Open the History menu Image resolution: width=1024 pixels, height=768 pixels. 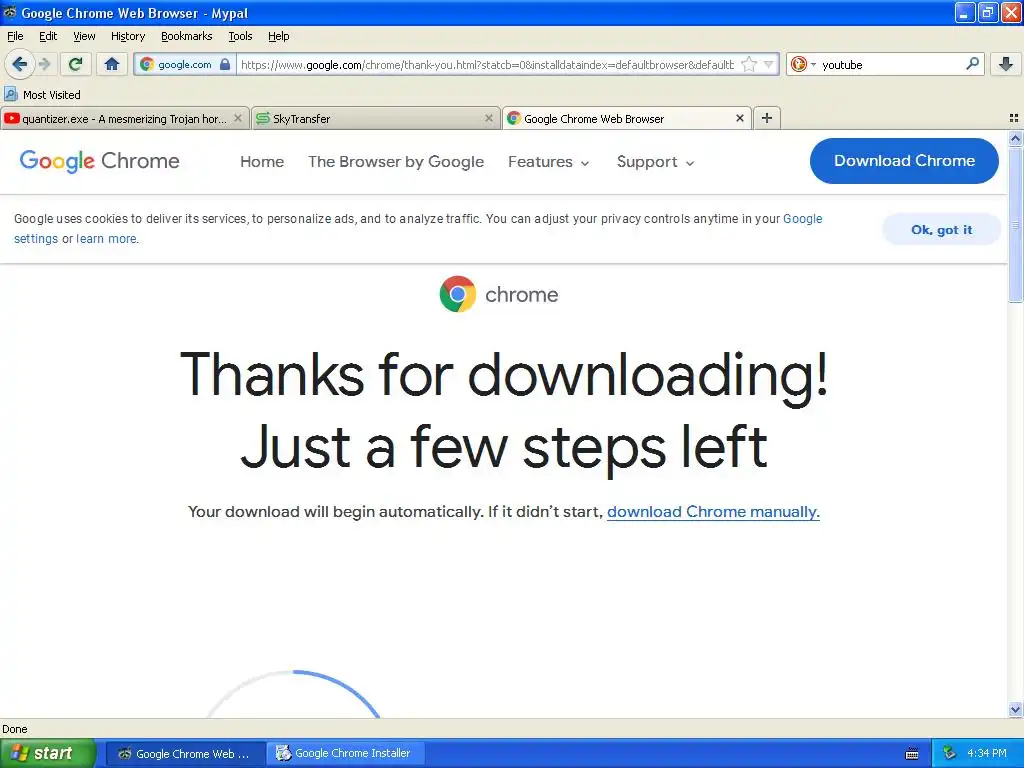128,36
